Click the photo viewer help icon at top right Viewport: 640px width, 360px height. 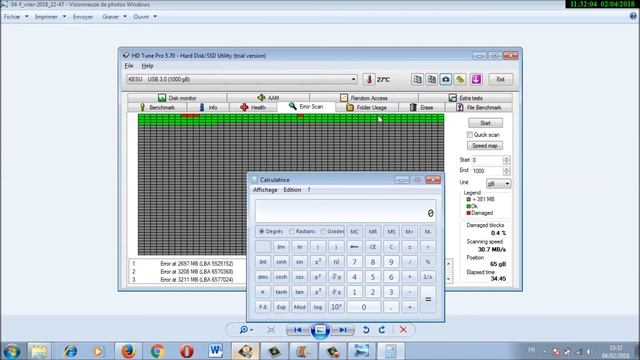tap(633, 16)
